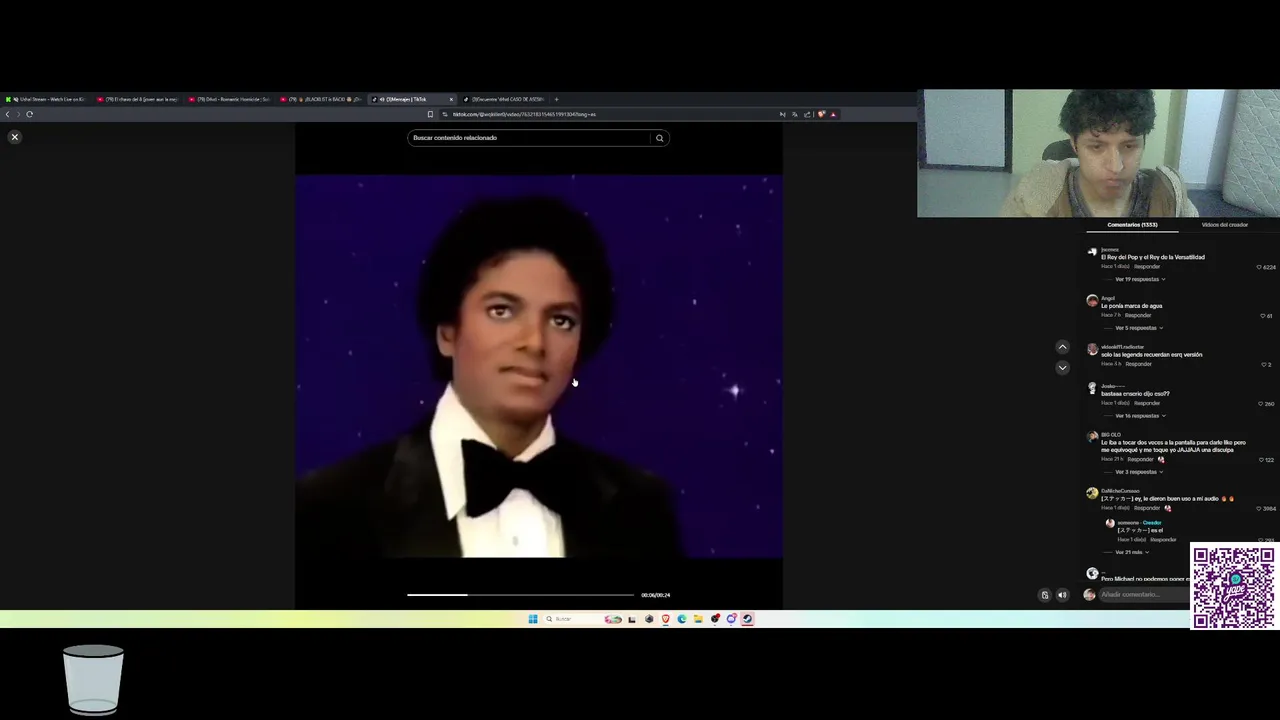This screenshot has height=720, width=1280.
Task: Open File Explorer from the taskbar
Action: [698, 619]
